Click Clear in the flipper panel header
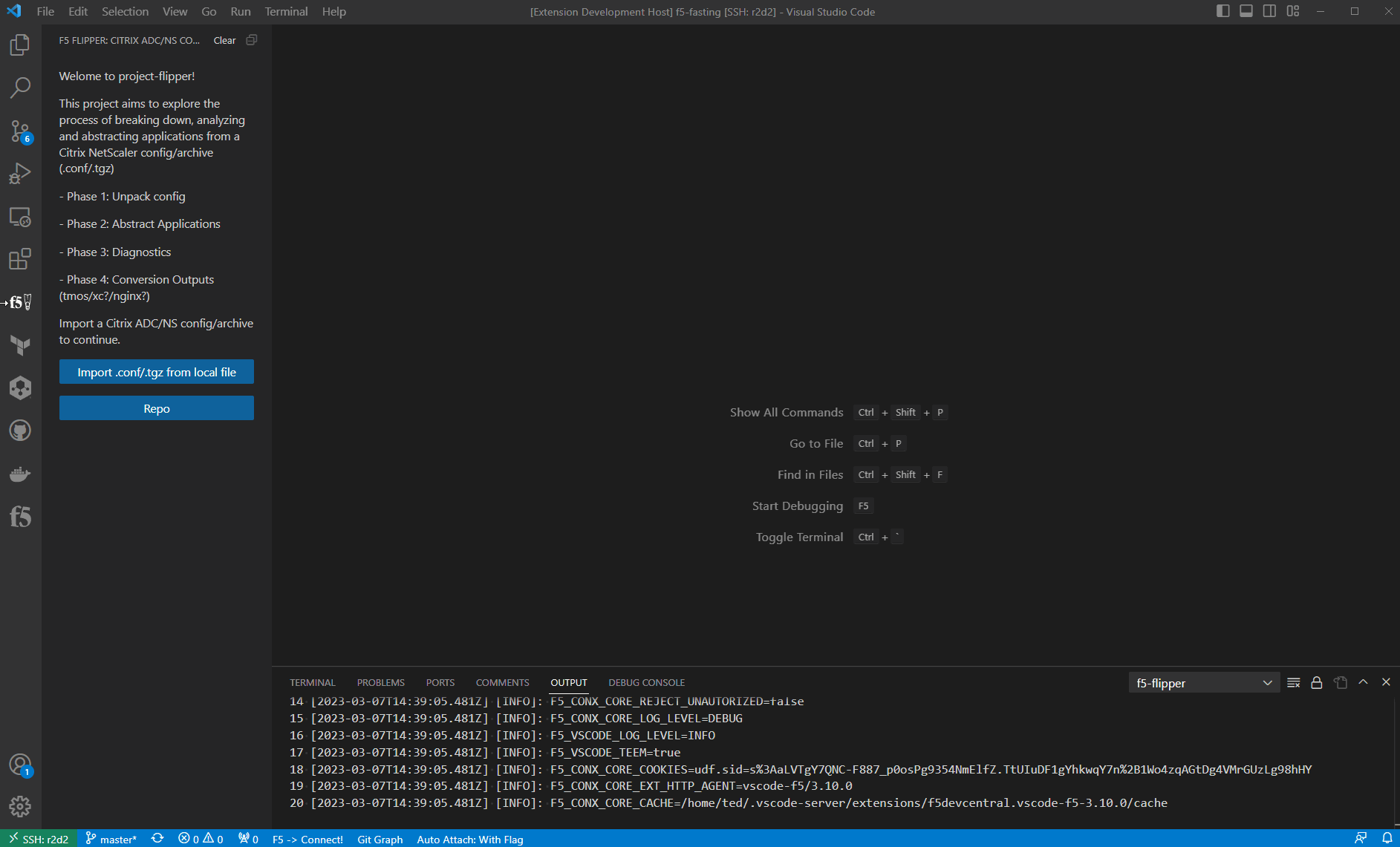The width and height of the screenshot is (1400, 847). pyautogui.click(x=224, y=40)
